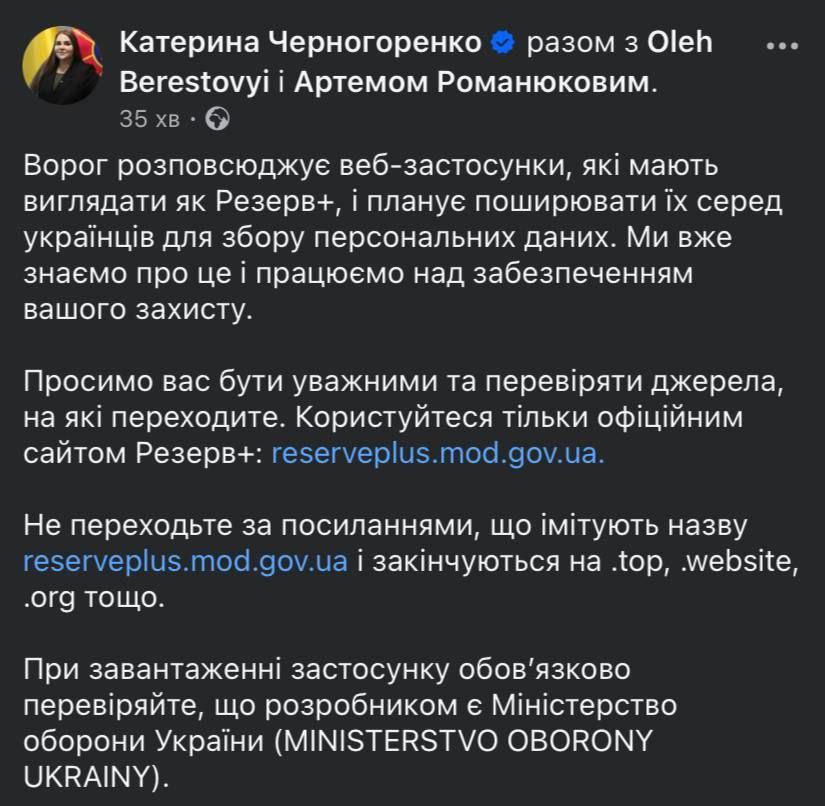Click the words "разом з" in header
This screenshot has height=806, width=825.
[x=583, y=43]
